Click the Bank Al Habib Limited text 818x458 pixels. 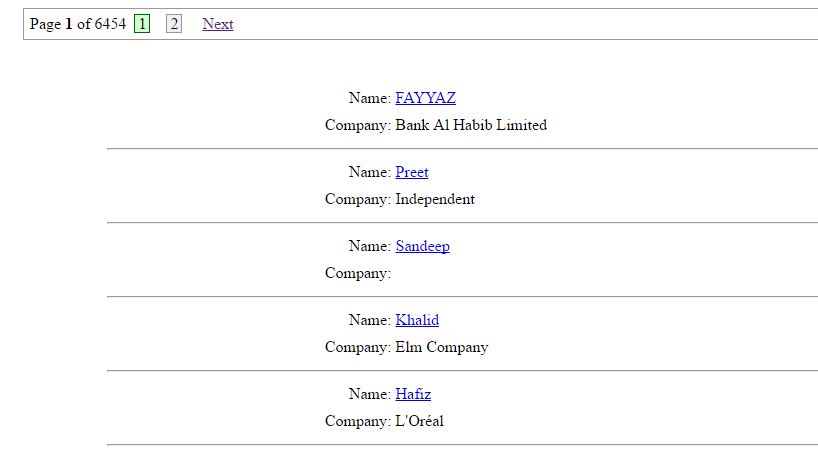[x=470, y=125]
